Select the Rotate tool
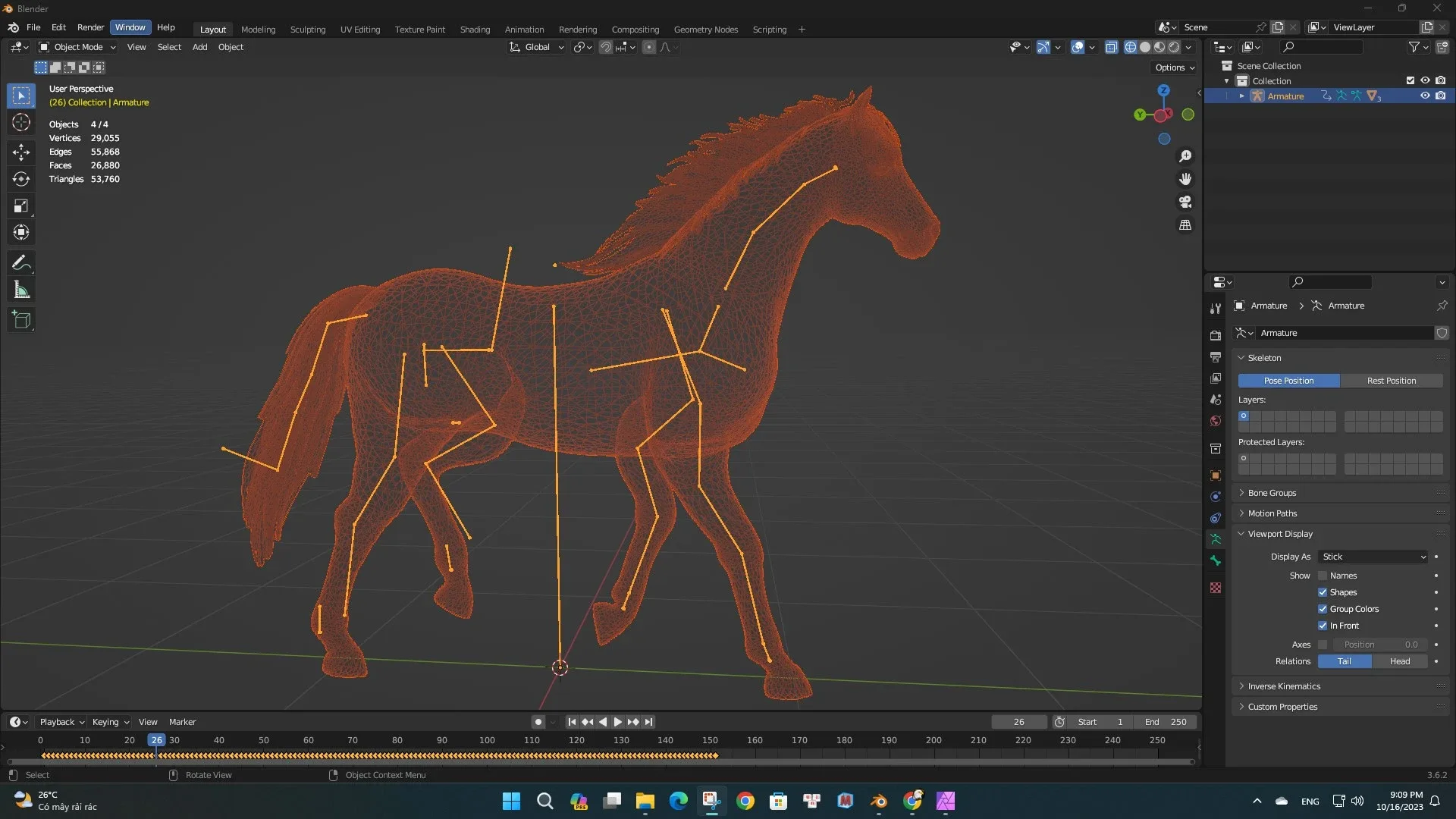Image resolution: width=1456 pixels, height=819 pixels. pos(21,179)
